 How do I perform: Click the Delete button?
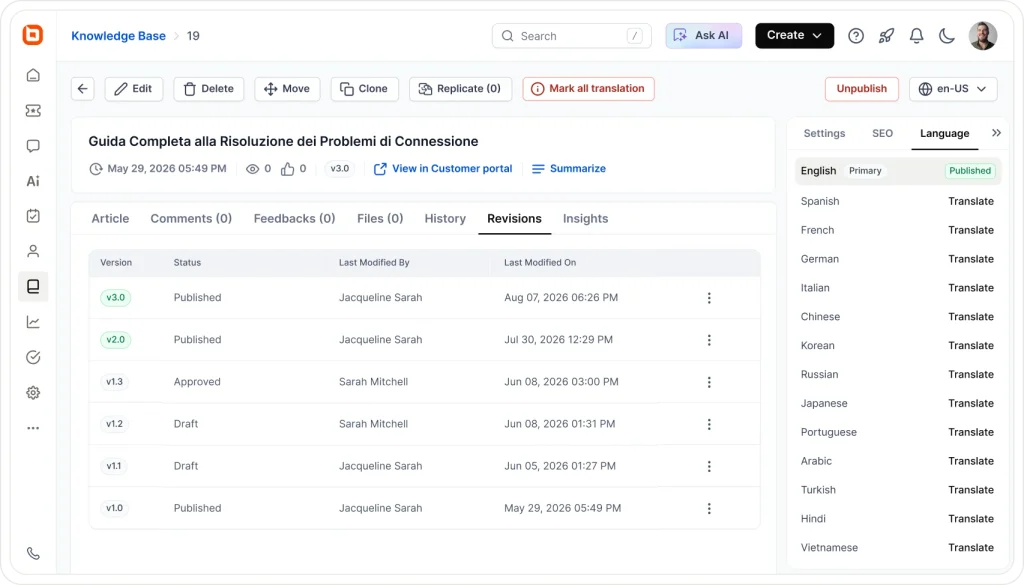(x=208, y=89)
